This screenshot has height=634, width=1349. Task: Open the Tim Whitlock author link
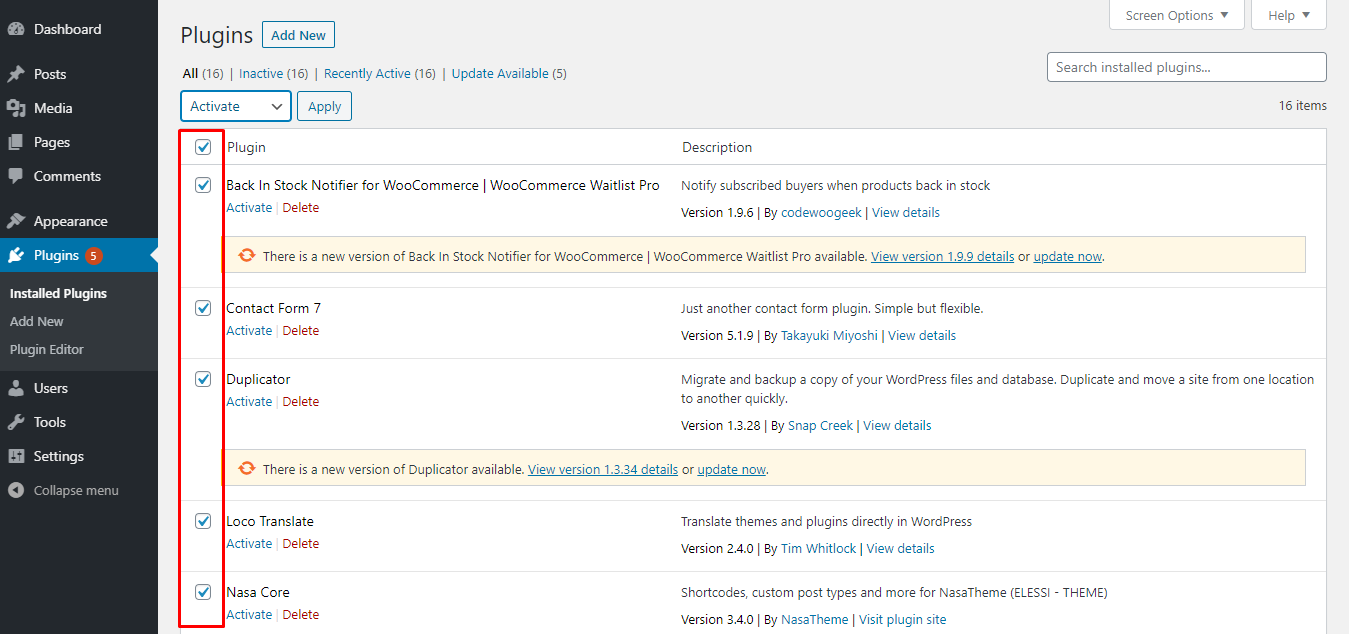click(819, 548)
